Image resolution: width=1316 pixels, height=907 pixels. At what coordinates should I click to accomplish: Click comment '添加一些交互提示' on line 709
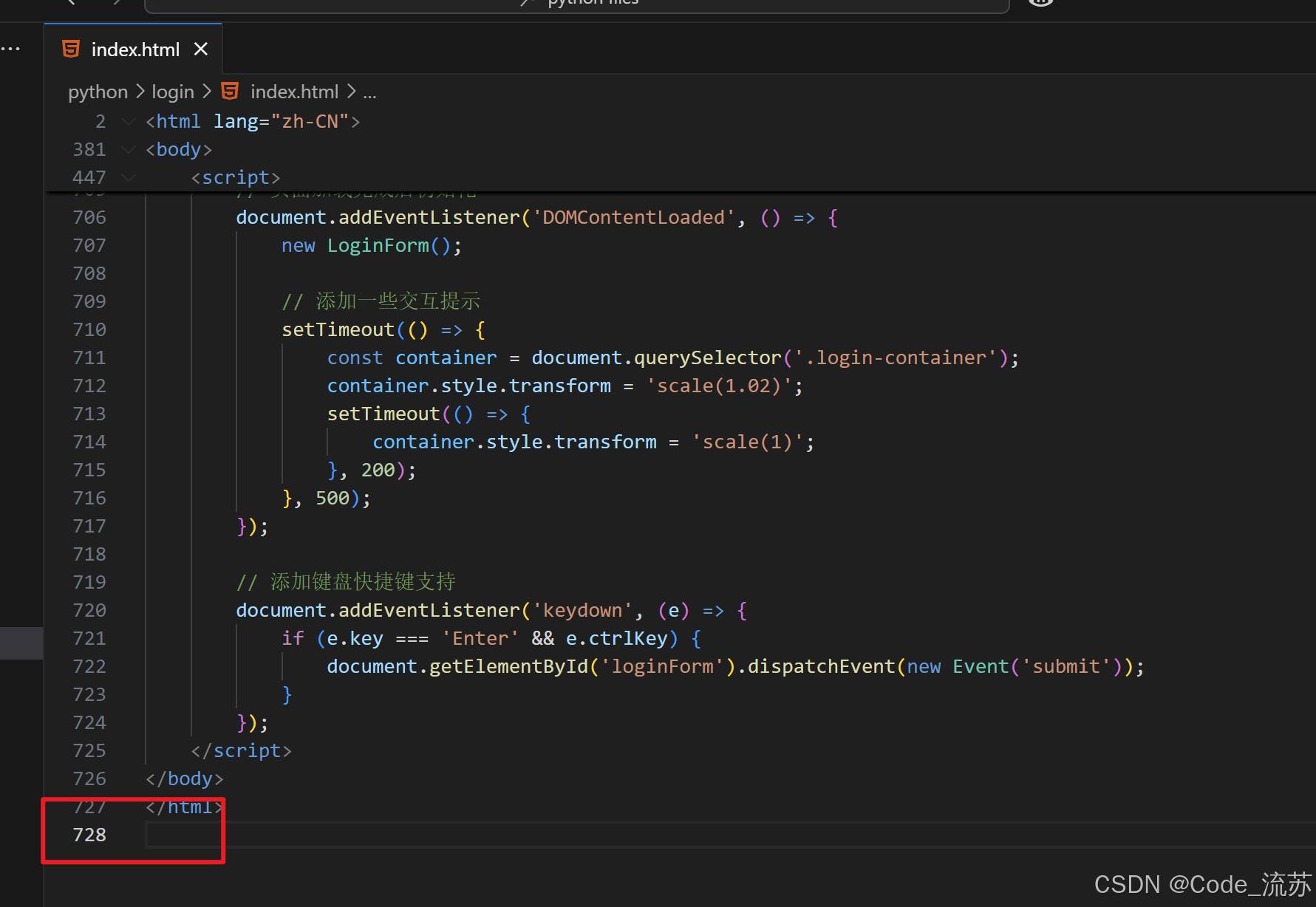398,301
